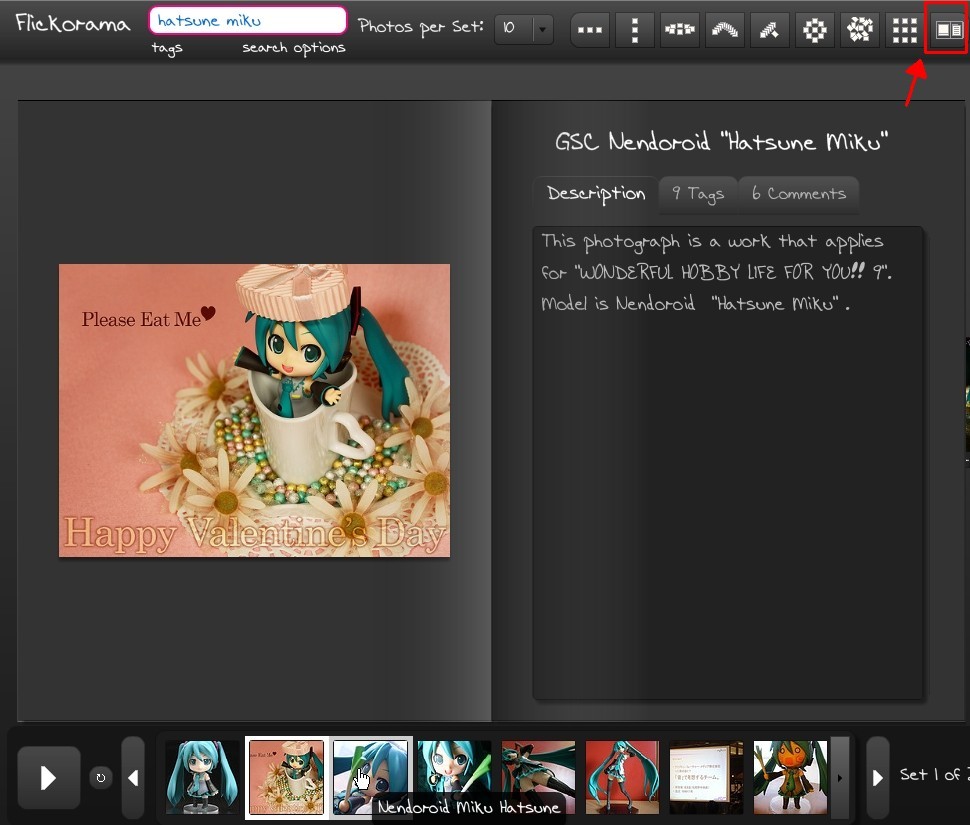This screenshot has height=825, width=970.
Task: Choose the coverflow-style layout icon
Action: [x=679, y=29]
